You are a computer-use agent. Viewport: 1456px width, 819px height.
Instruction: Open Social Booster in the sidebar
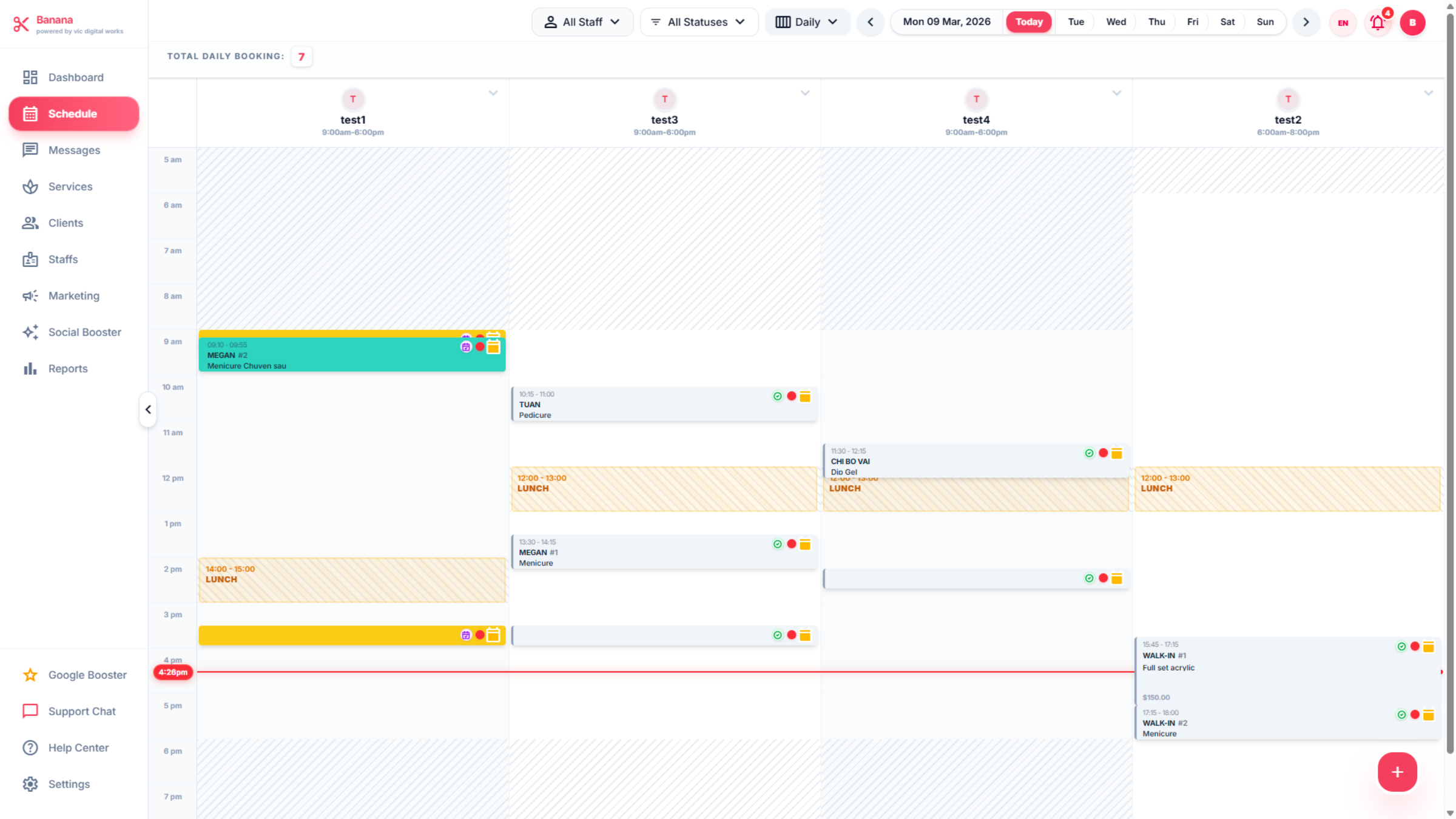point(84,332)
